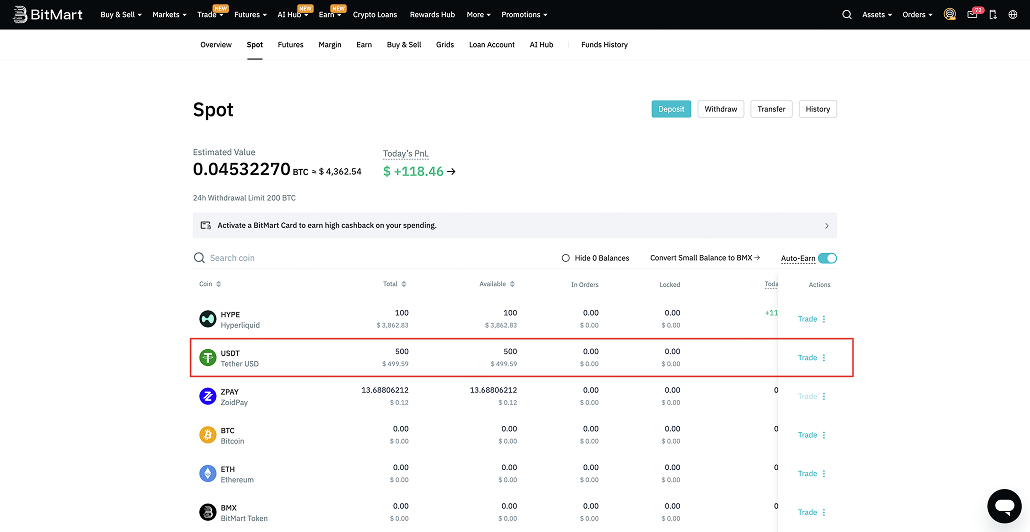This screenshot has width=1030, height=532.
Task: Click Trade link for ETH row
Action: point(807,474)
